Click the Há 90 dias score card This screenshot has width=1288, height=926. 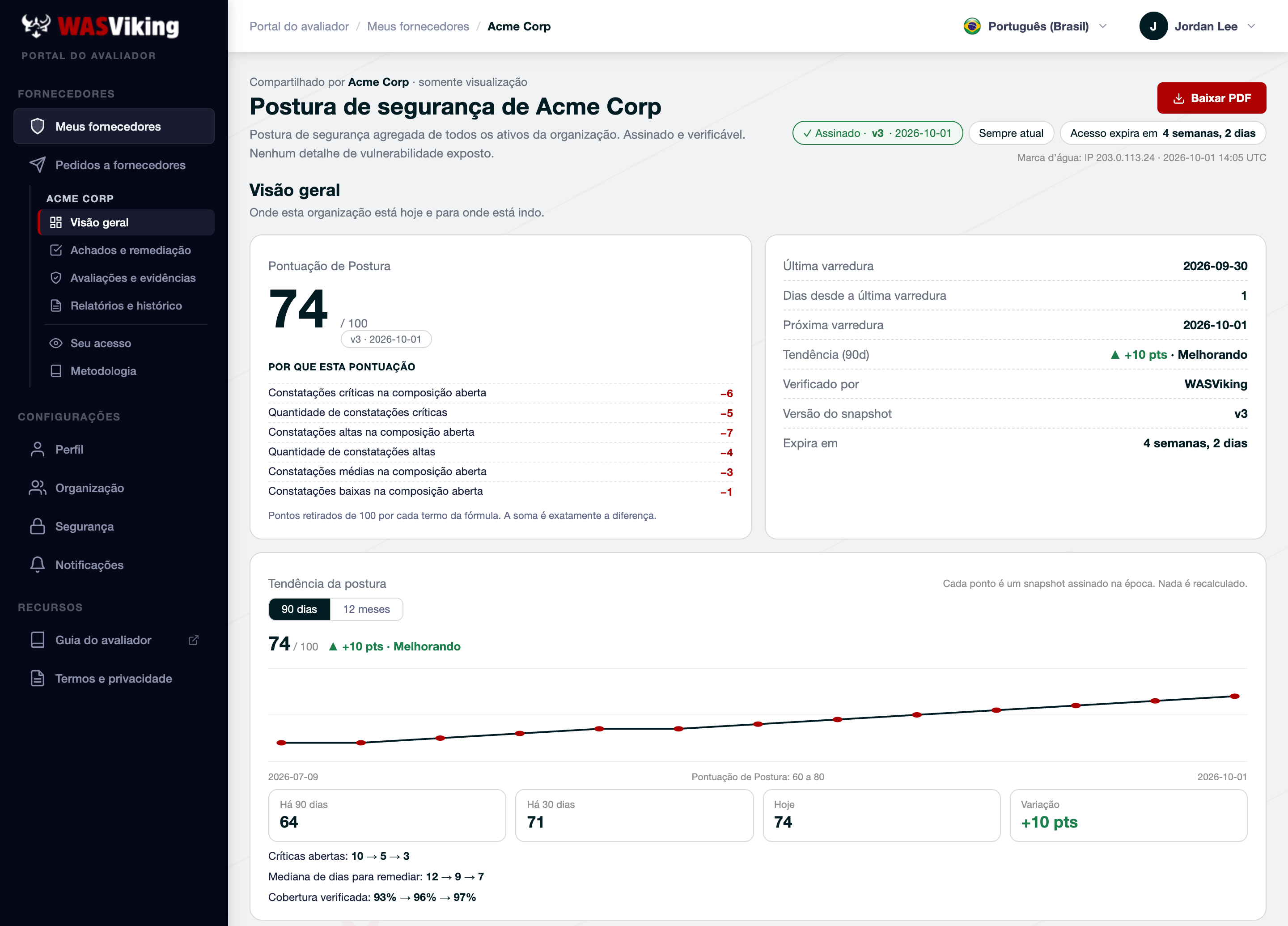point(387,815)
